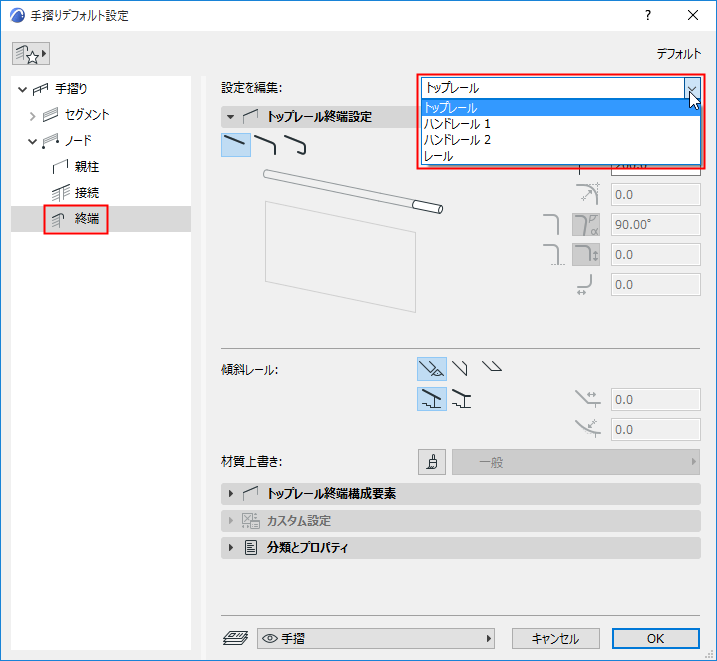The height and width of the screenshot is (661, 717).
Task: Choose レール in the dropdown list
Action: click(561, 156)
